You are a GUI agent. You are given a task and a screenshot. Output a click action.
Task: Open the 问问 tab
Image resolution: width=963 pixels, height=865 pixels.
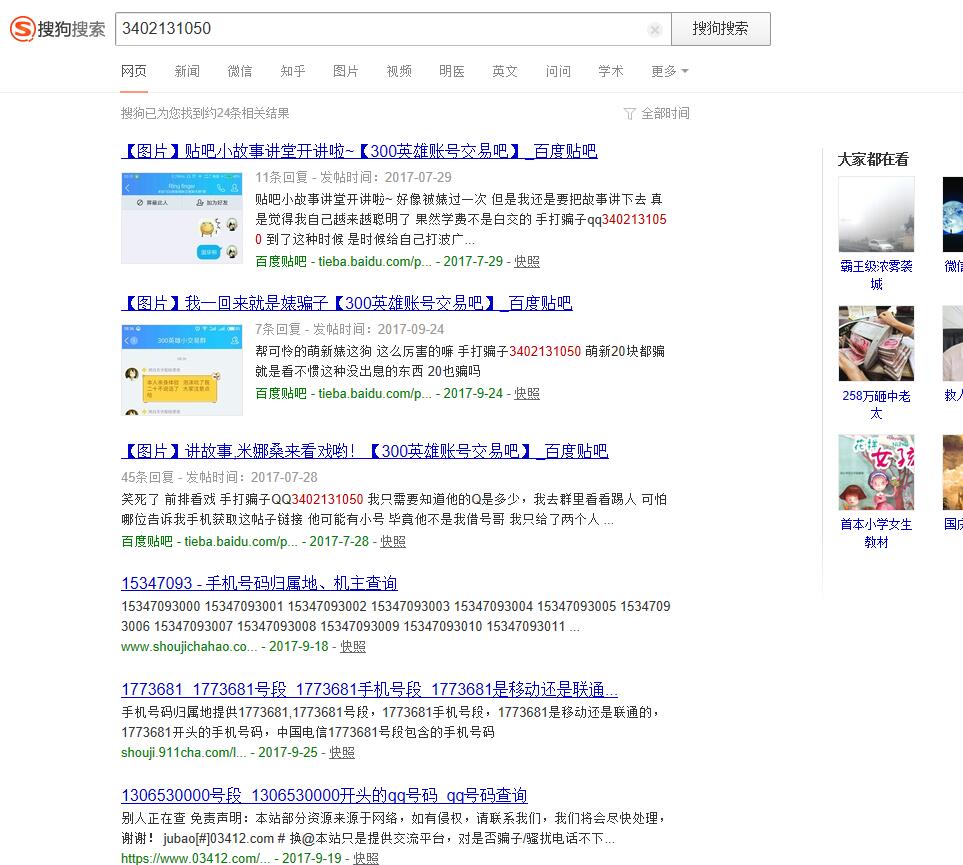(x=558, y=71)
